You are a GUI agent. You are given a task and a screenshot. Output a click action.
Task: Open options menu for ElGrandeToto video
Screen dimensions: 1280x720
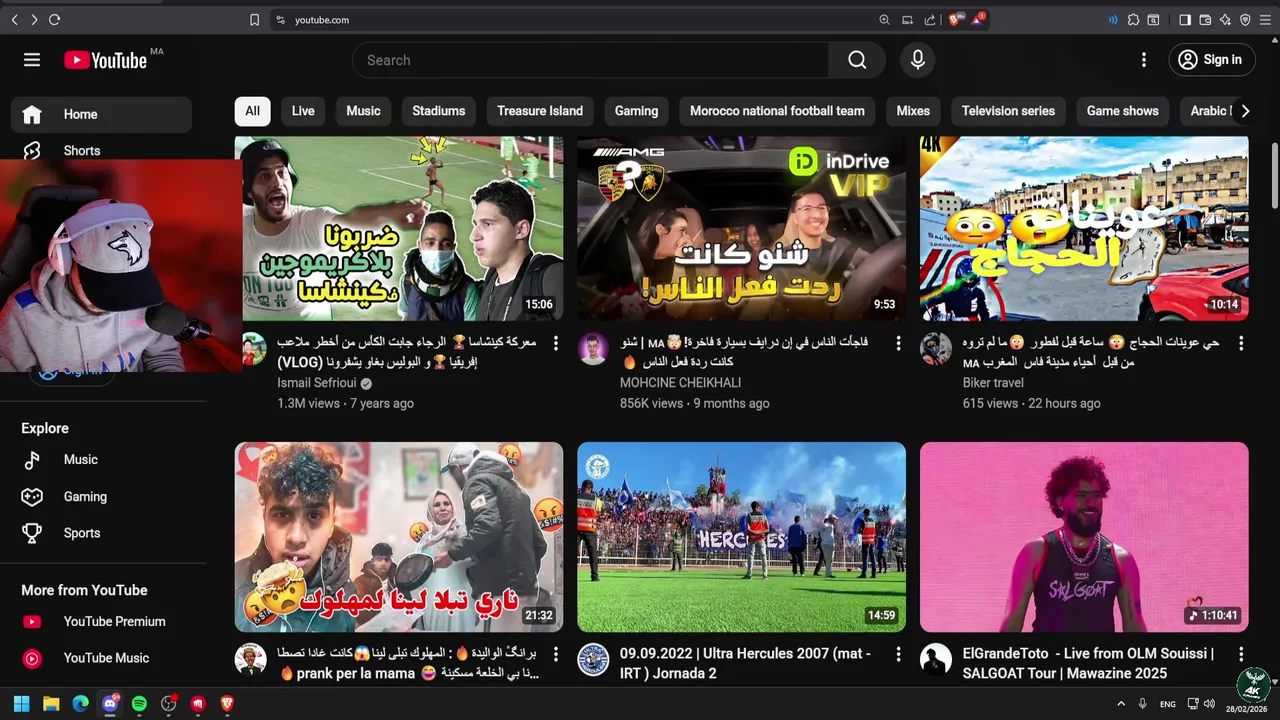1241,654
